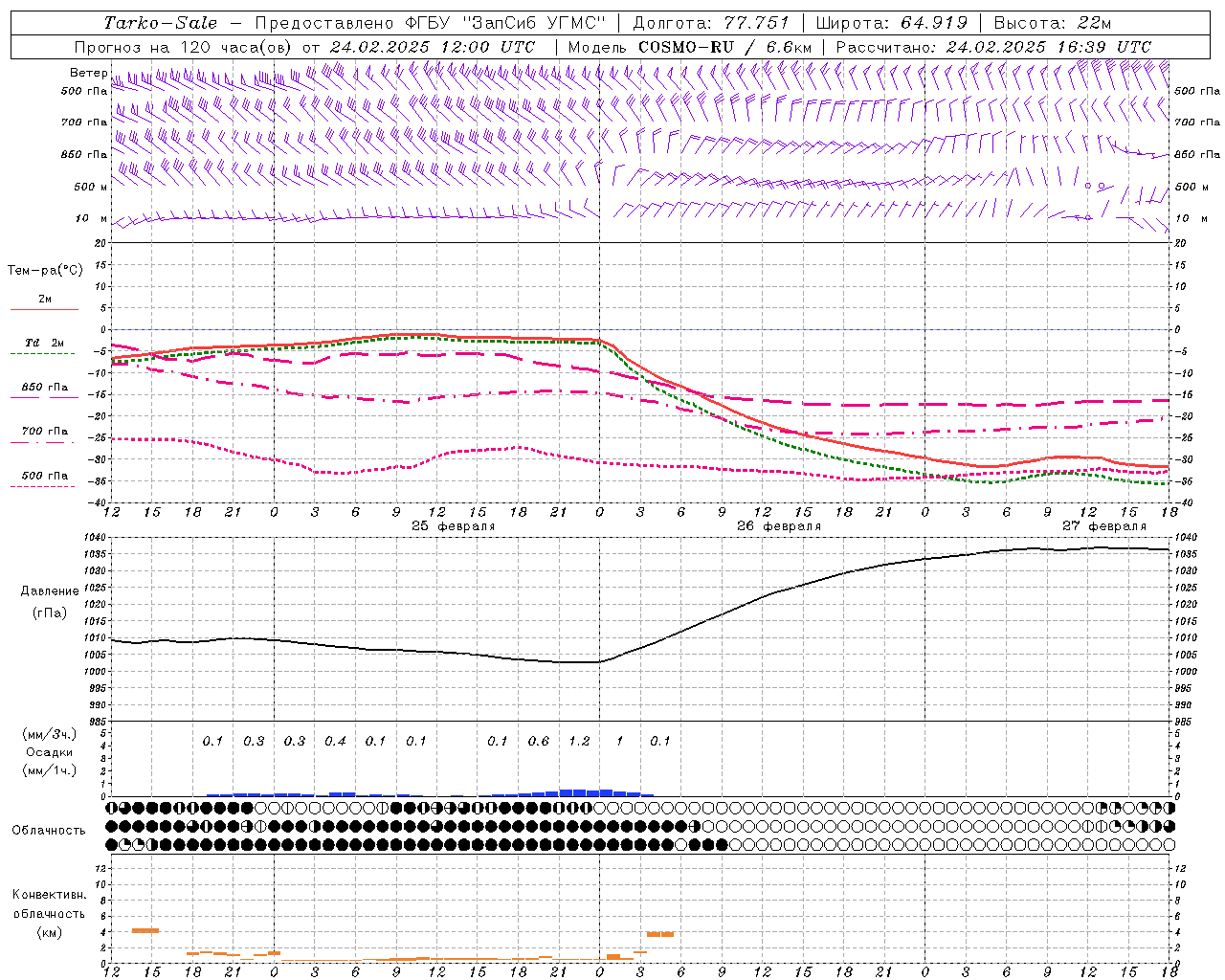The width and height of the screenshot is (1225, 980).
Task: Select the Td 2м dew point legend
Action: click(44, 347)
